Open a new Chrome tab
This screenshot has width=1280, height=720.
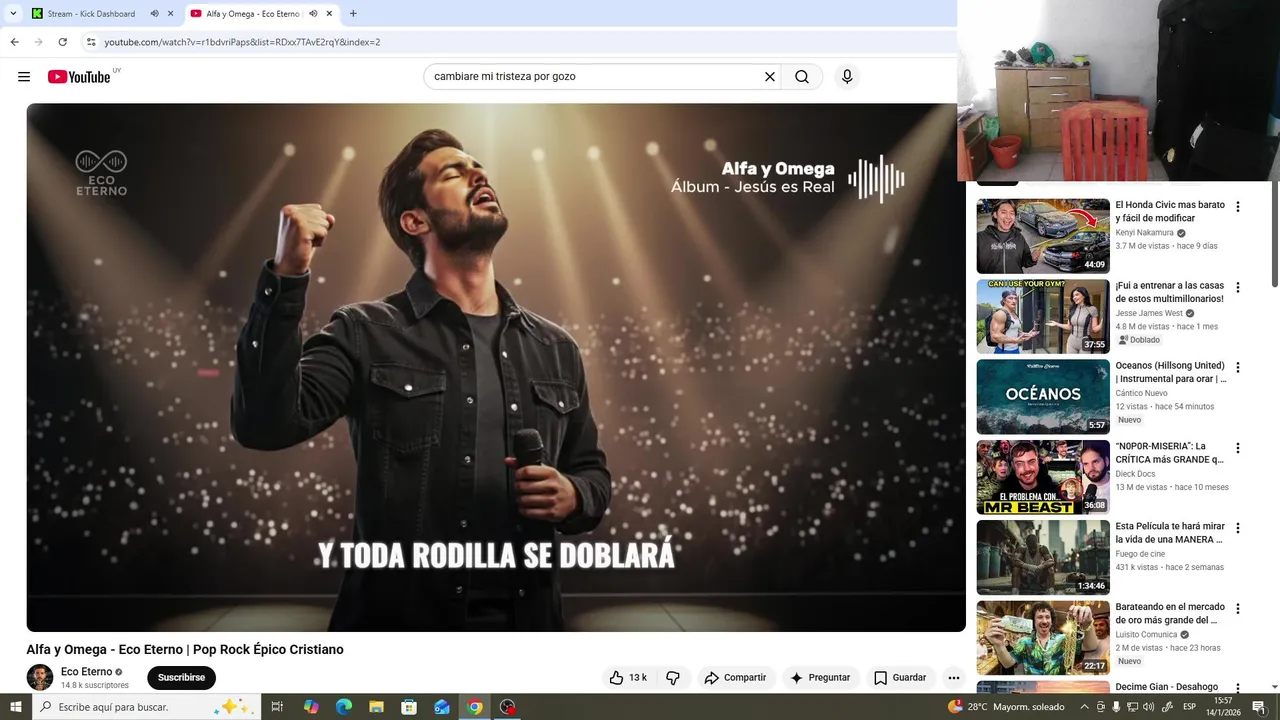353,14
